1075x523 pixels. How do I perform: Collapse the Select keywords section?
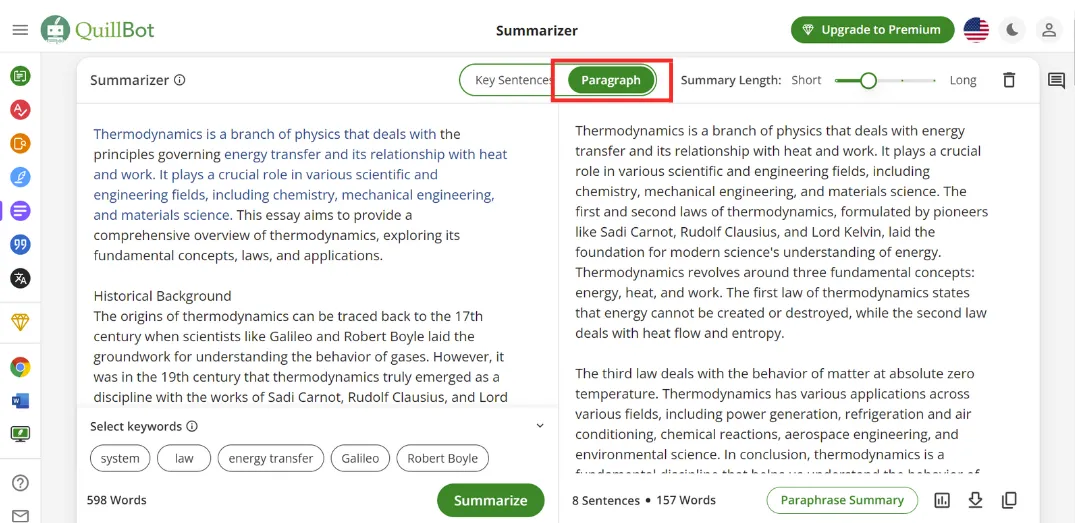540,426
